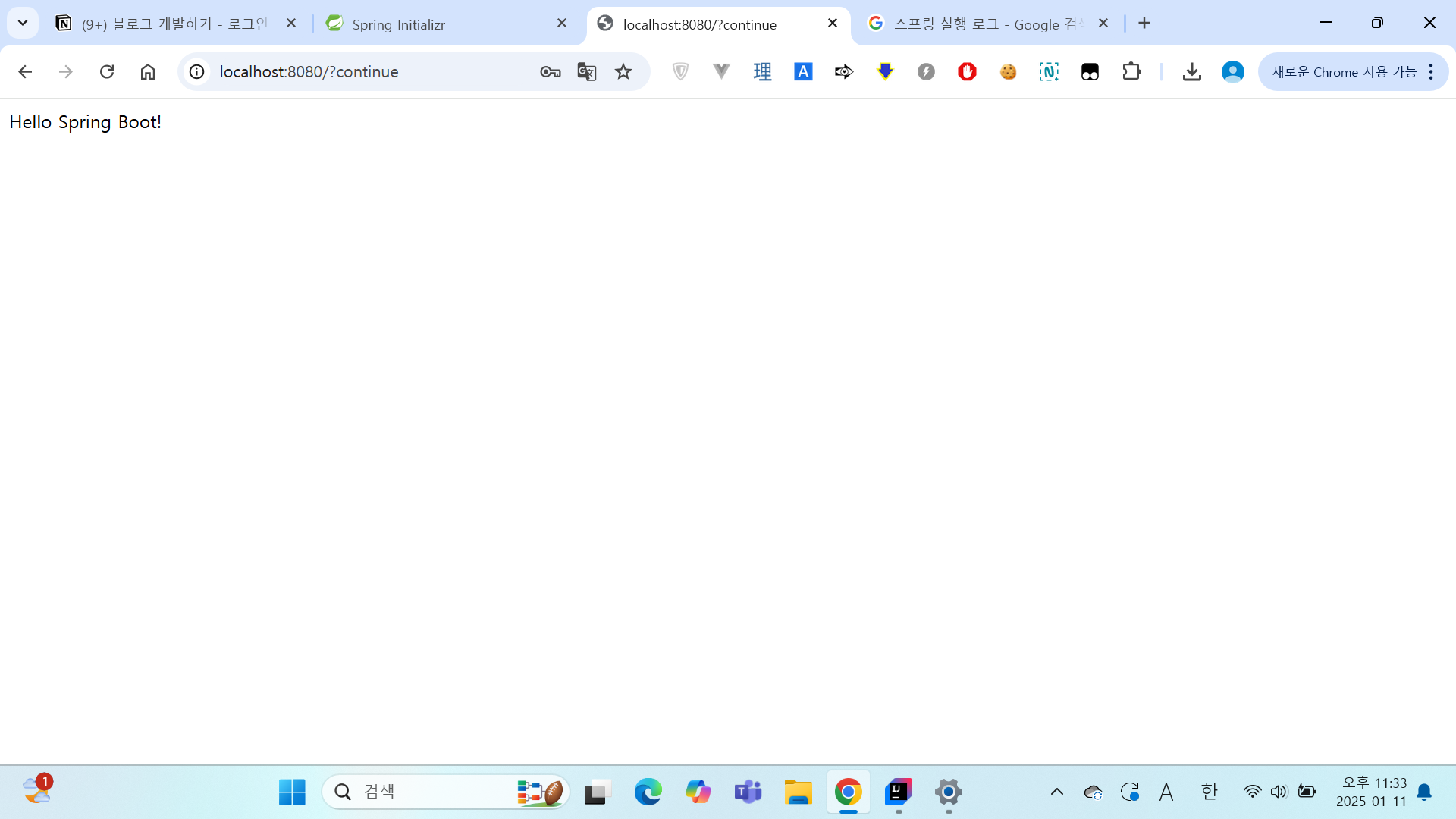Open Google Translate icon in address bar
The width and height of the screenshot is (1456, 819).
coord(587,71)
